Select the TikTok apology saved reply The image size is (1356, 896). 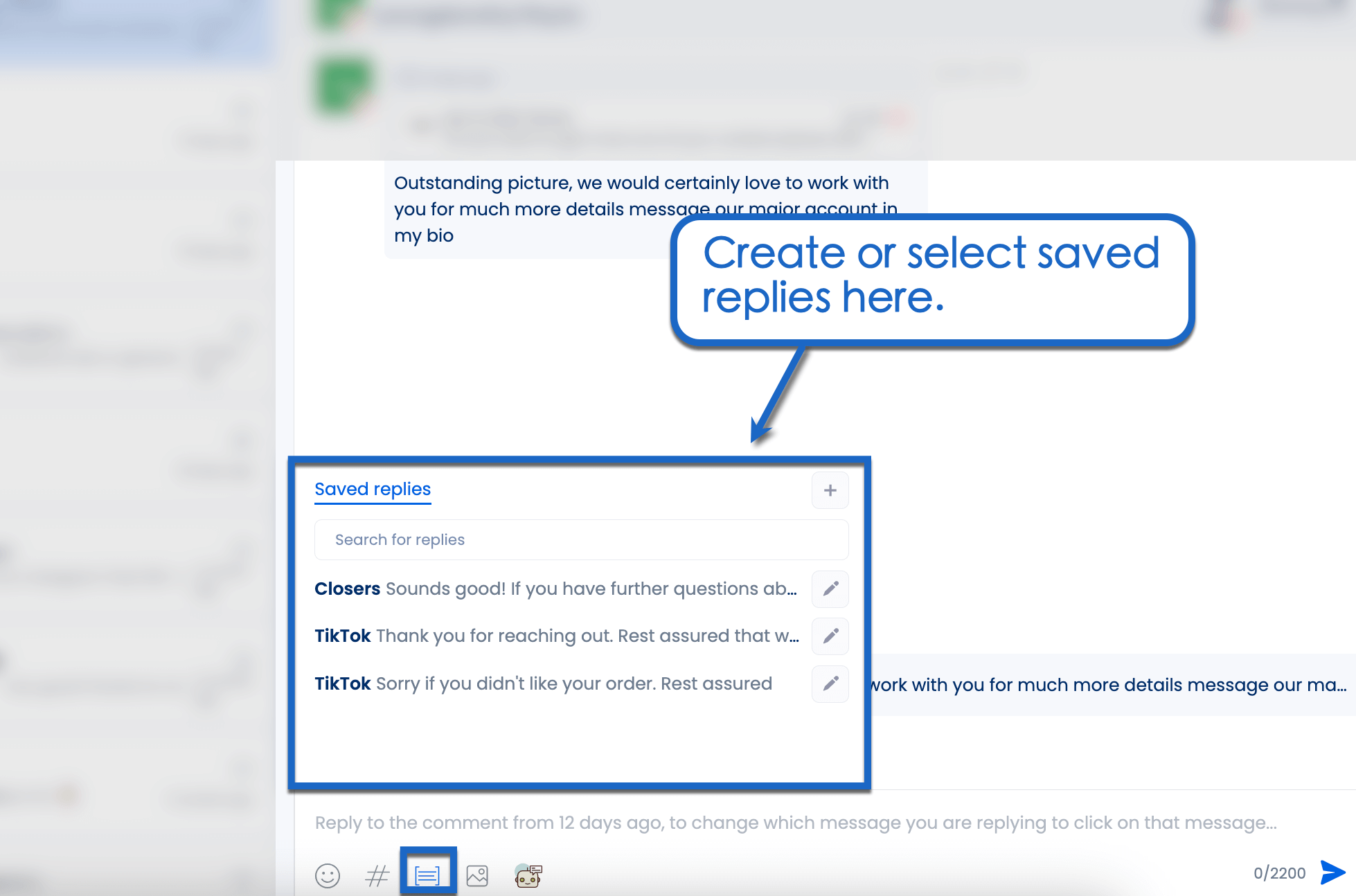click(543, 684)
